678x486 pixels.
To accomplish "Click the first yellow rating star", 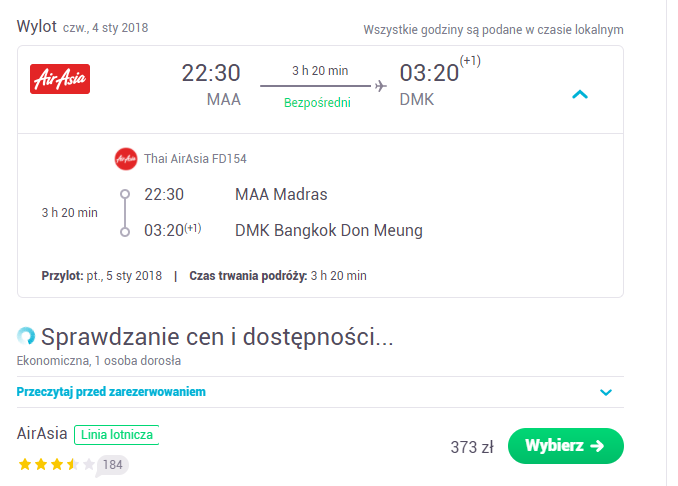I will [25, 464].
